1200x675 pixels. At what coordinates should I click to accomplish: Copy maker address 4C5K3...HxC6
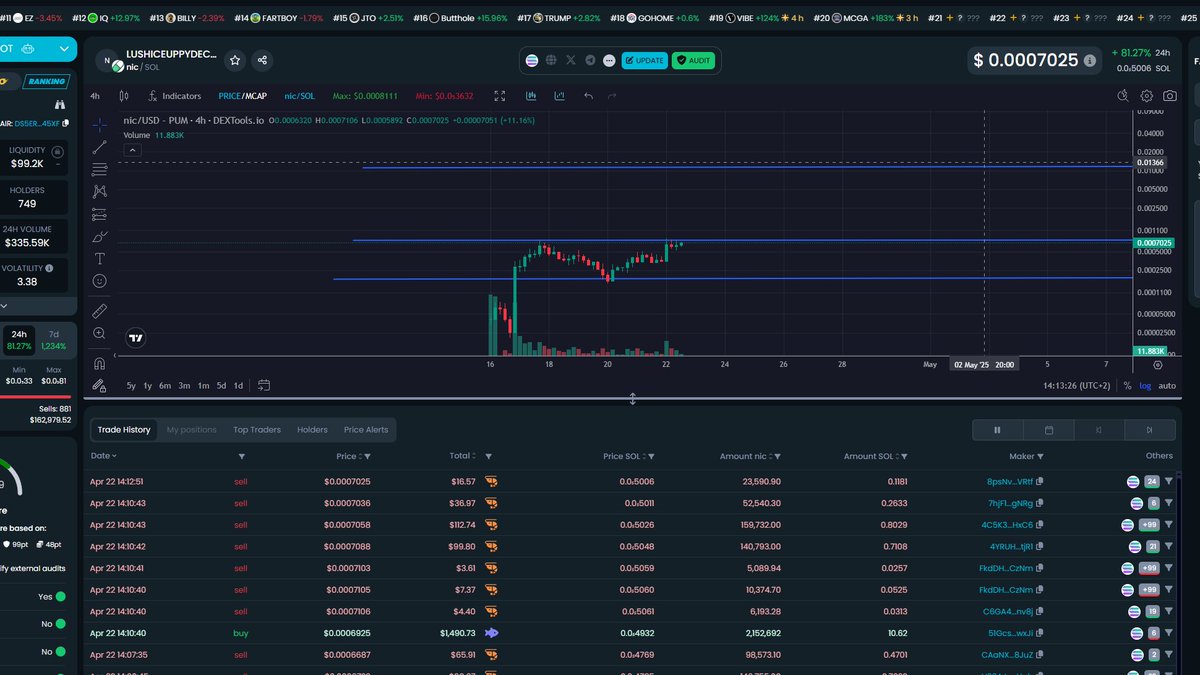1039,524
